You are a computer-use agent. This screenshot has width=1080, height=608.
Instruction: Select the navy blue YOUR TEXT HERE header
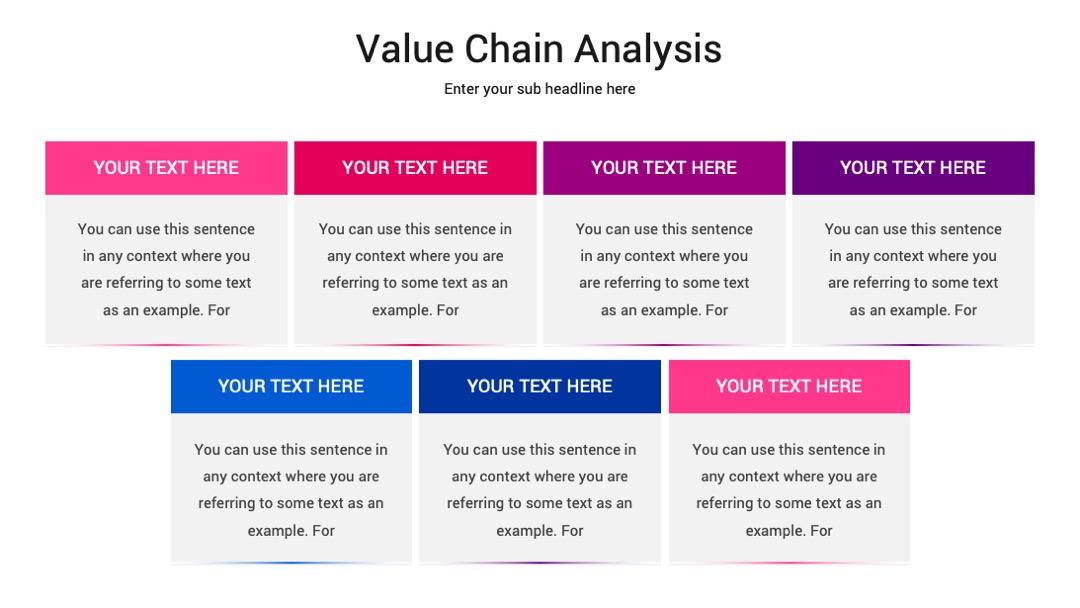(x=540, y=386)
